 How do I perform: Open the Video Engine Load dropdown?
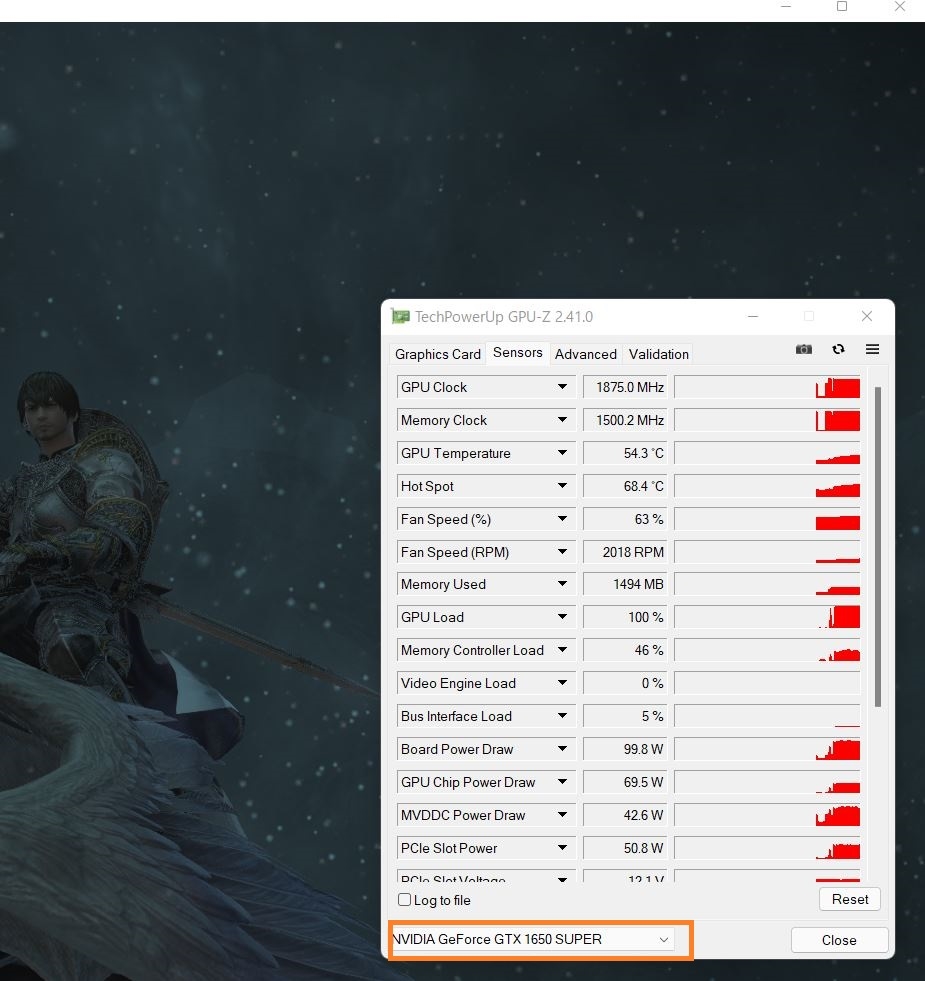[x=562, y=683]
